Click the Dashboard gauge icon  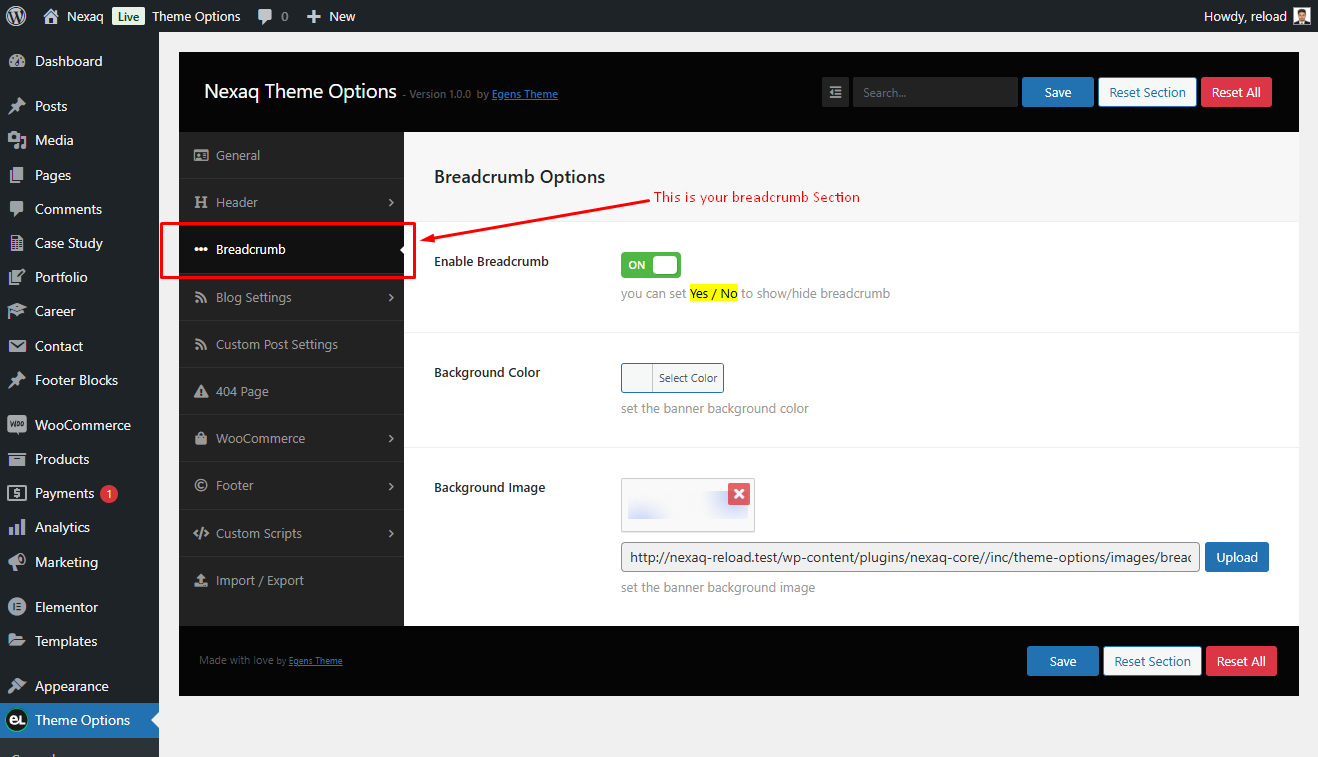point(17,61)
